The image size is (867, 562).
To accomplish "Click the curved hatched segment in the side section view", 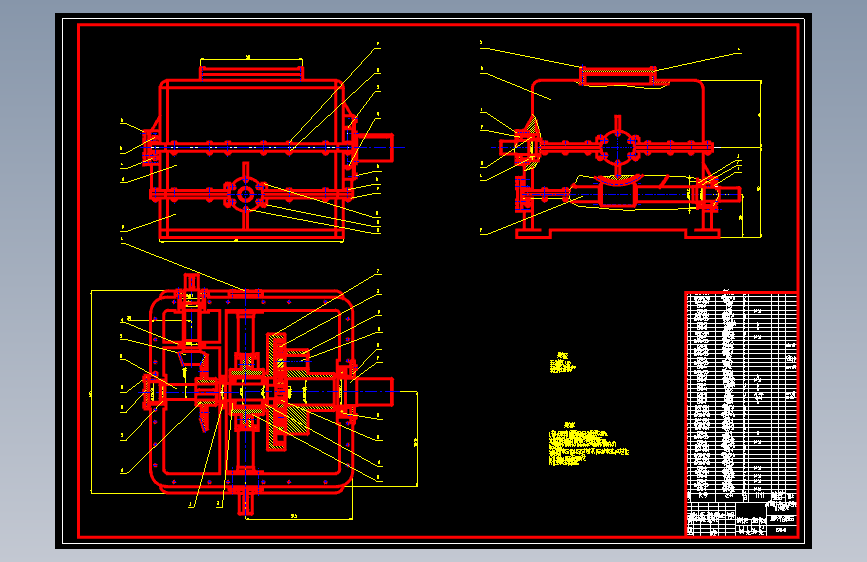I will pos(618,180).
